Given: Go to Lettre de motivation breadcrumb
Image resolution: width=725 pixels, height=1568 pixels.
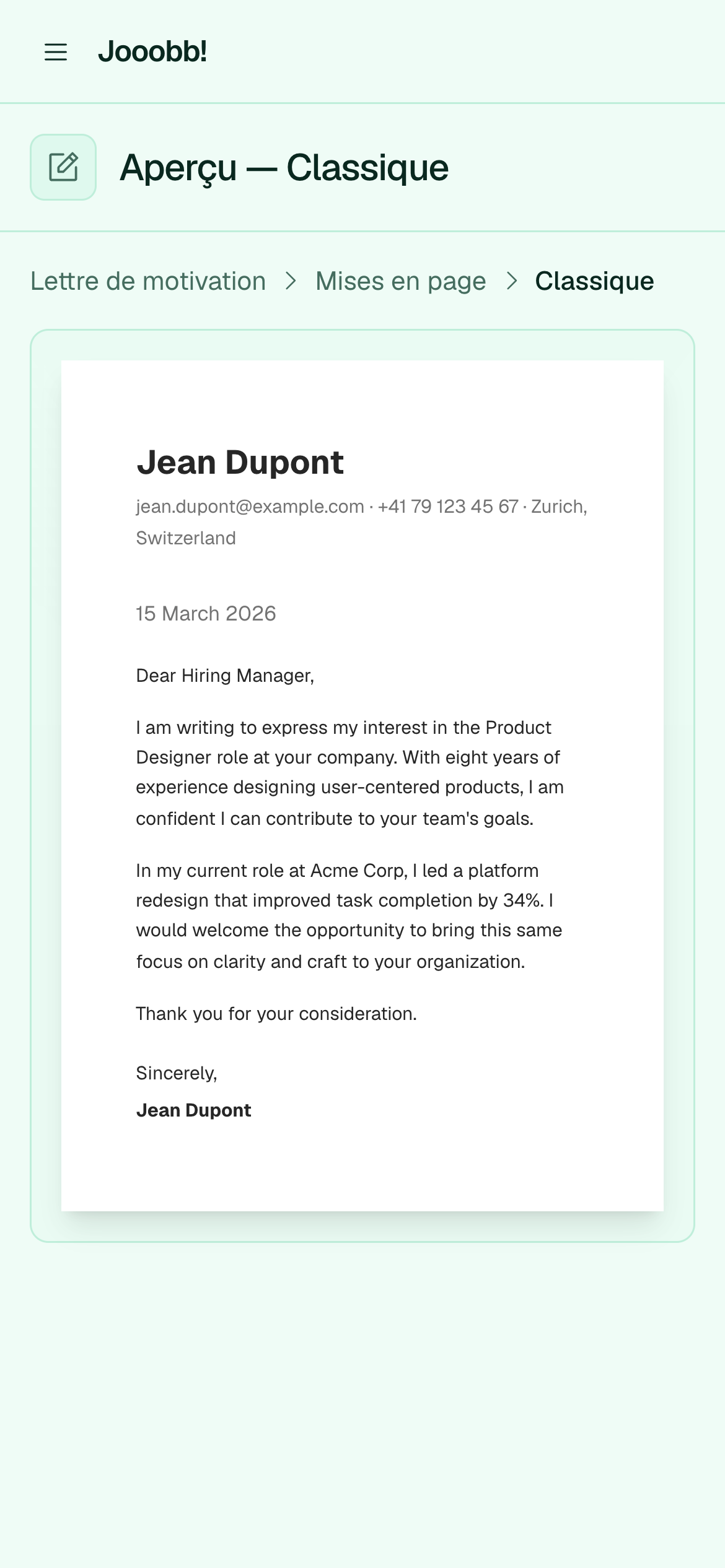Looking at the screenshot, I should point(148,281).
